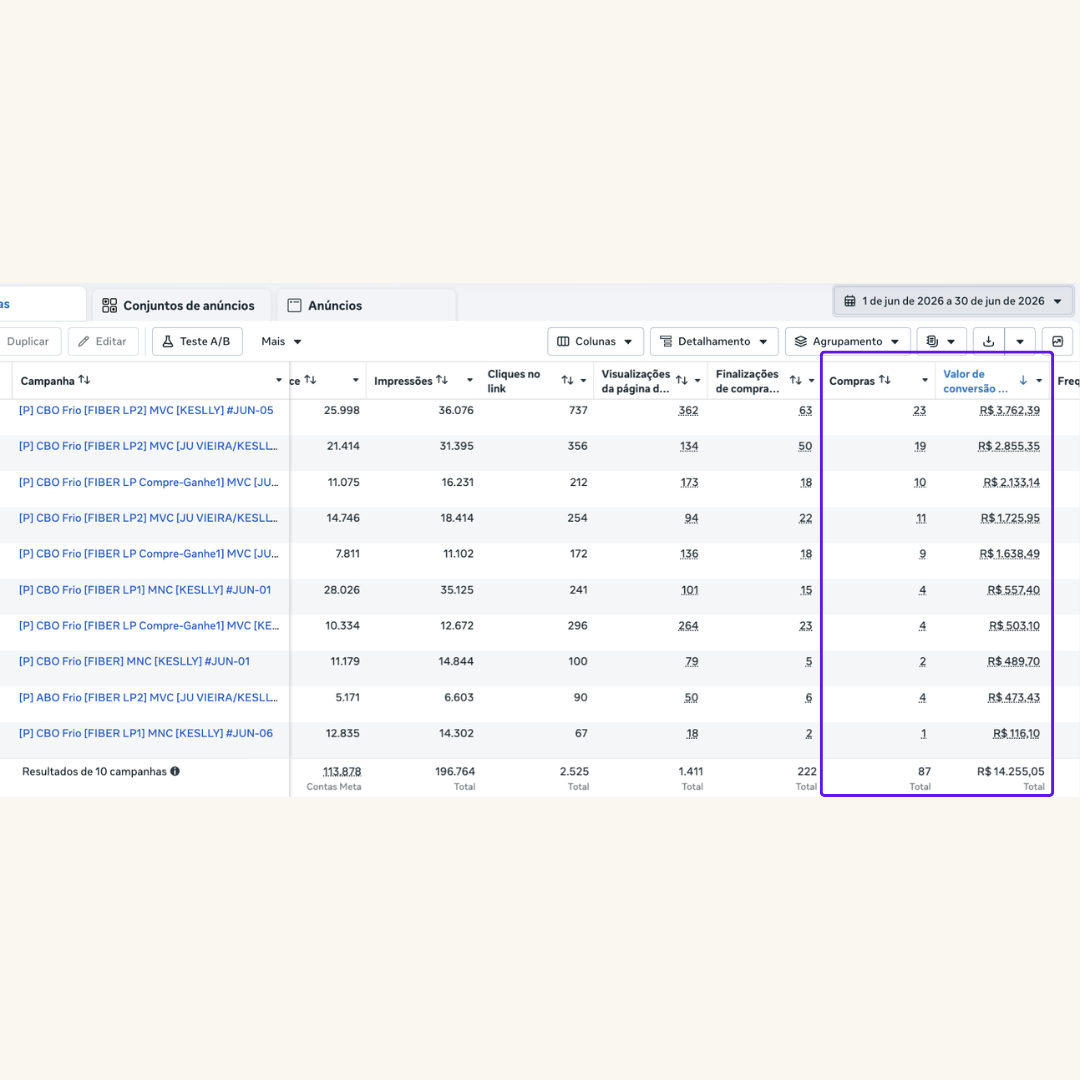The width and height of the screenshot is (1080, 1080).
Task: Click info icon beside Resultados de 10 campanhas
Action: click(x=175, y=771)
